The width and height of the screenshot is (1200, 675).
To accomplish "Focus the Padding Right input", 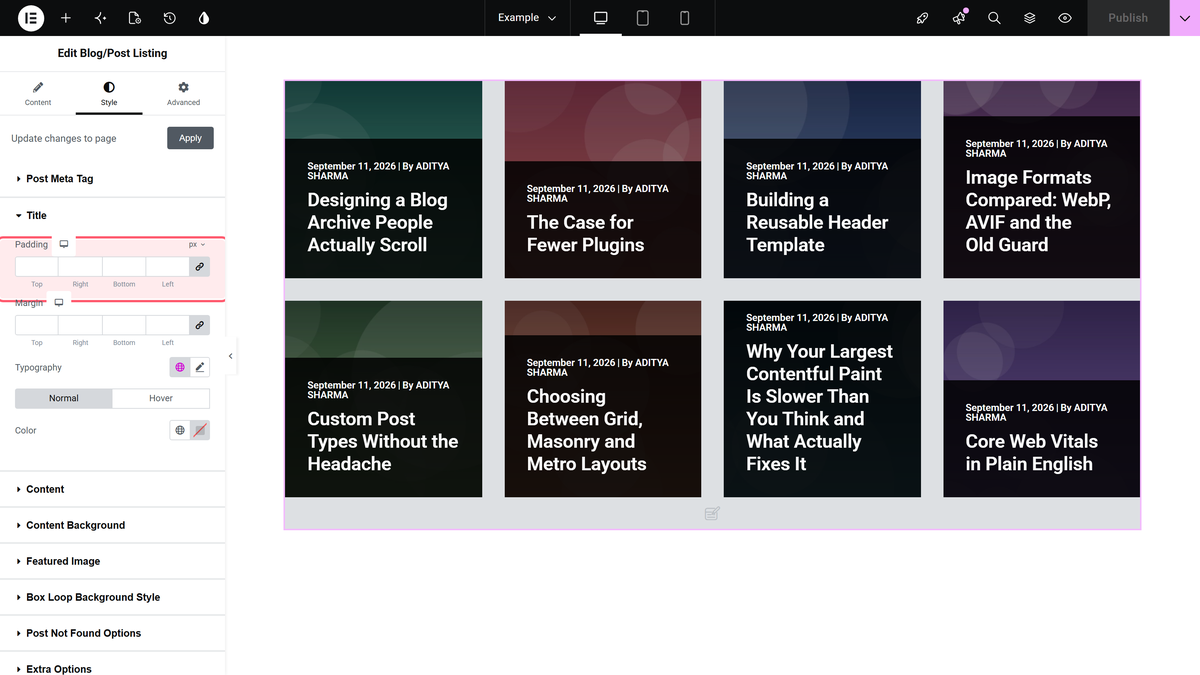I will tap(80, 267).
